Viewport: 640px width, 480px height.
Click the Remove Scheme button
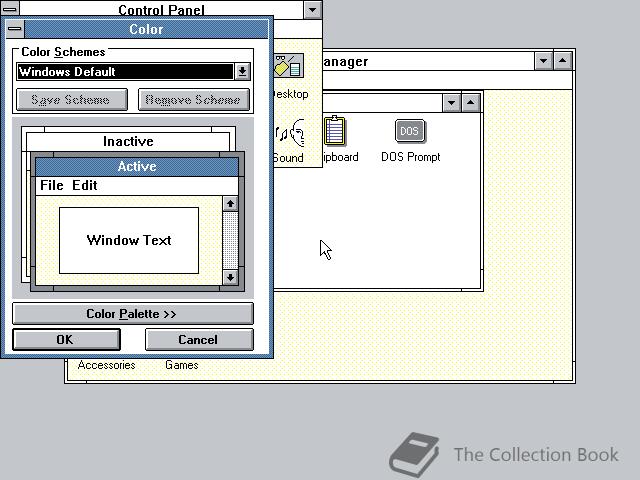coord(193,100)
